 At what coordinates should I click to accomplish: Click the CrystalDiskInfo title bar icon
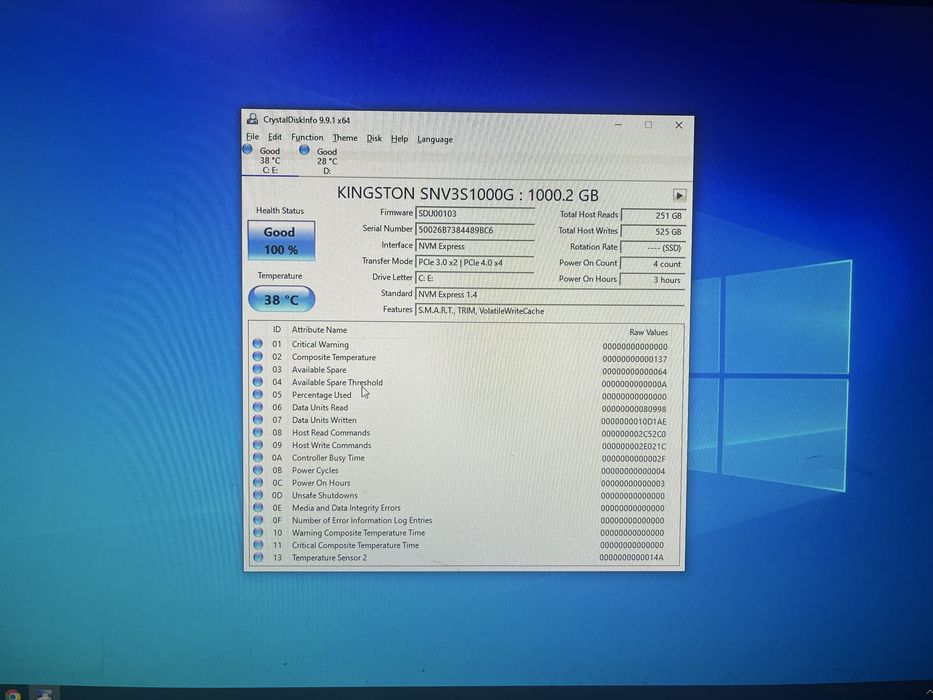(253, 119)
